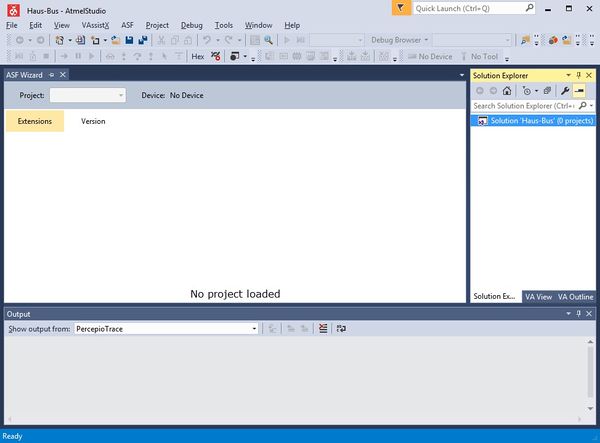
Task: Click the Save All toolbar icon
Action: point(144,40)
